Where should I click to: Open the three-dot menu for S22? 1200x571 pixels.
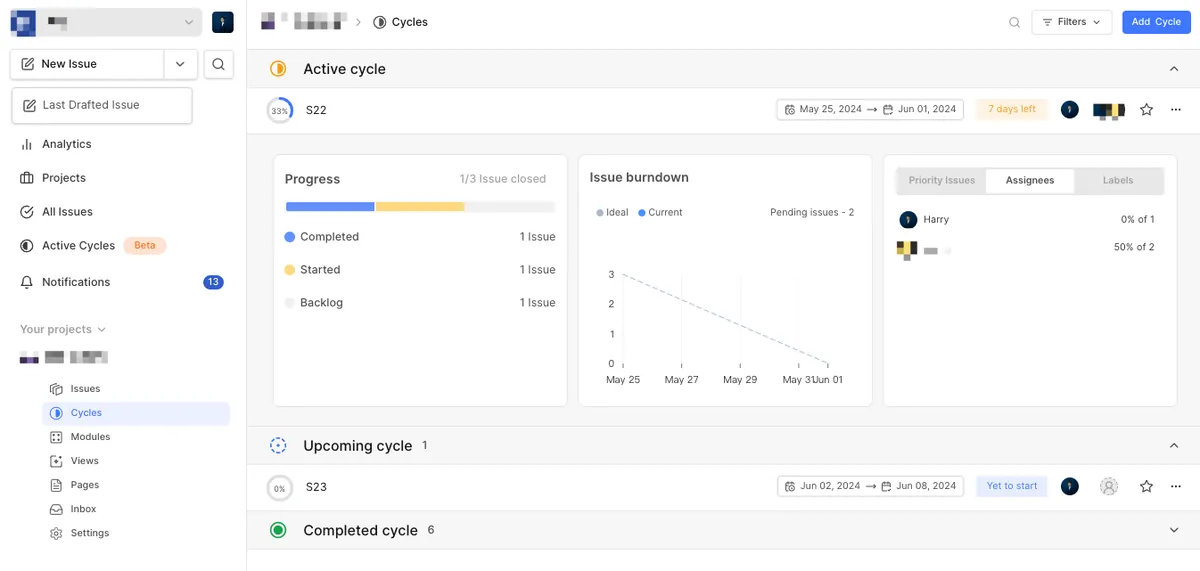[1176, 110]
